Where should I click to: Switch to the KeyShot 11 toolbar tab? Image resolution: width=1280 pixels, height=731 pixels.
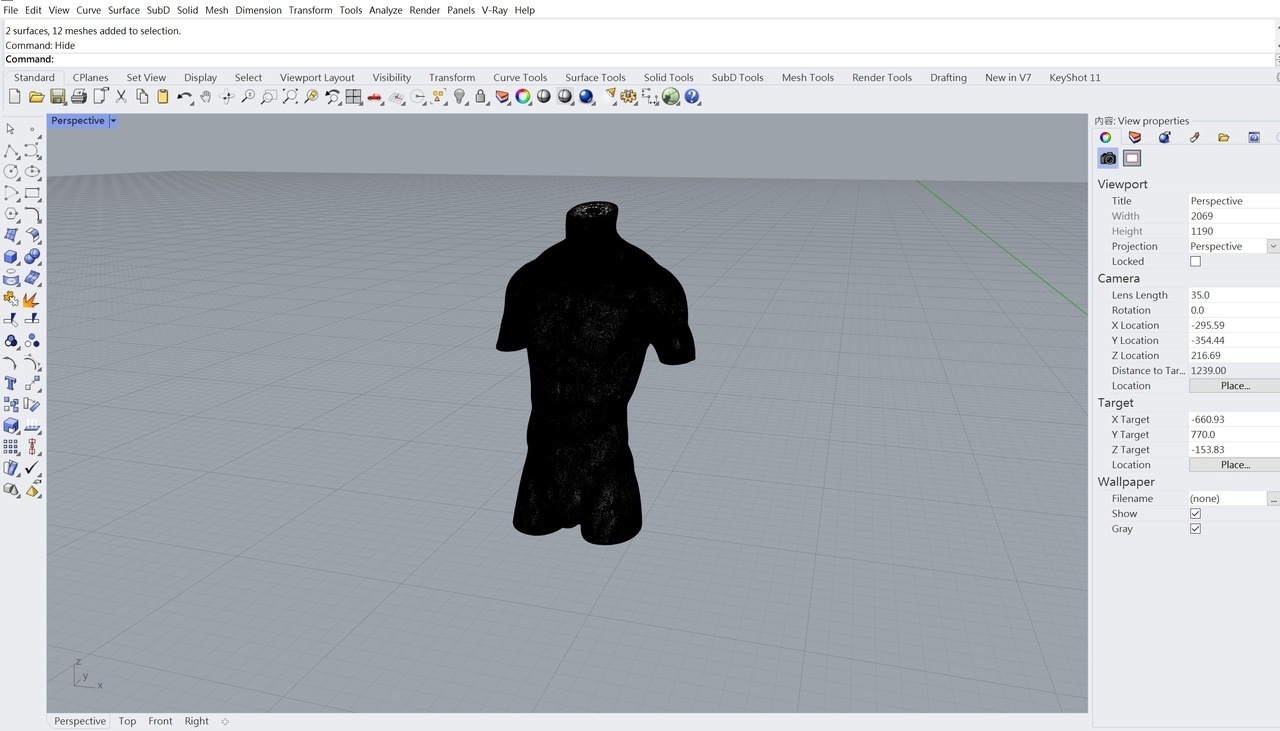click(1075, 77)
